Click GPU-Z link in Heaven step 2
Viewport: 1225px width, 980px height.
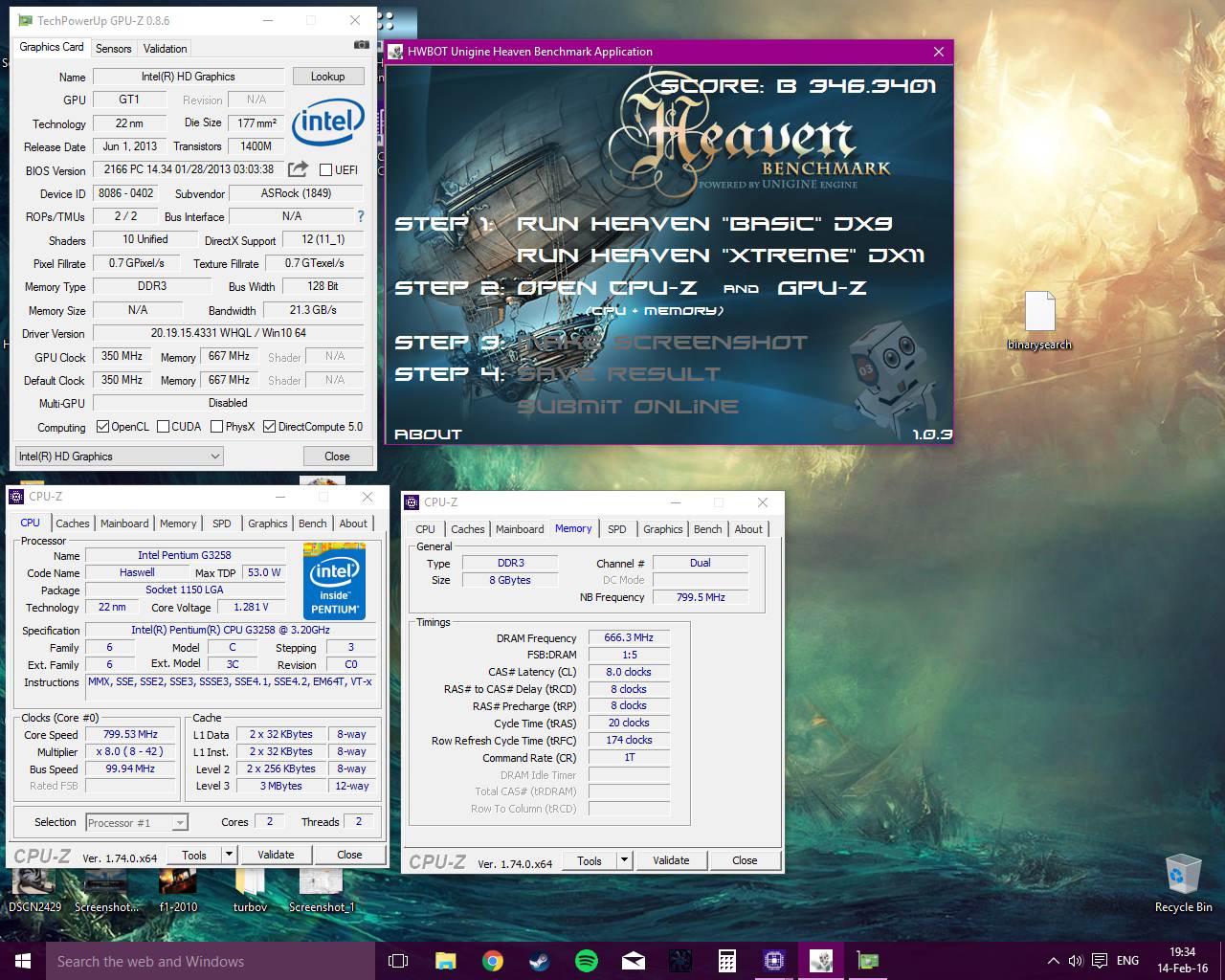[x=822, y=288]
